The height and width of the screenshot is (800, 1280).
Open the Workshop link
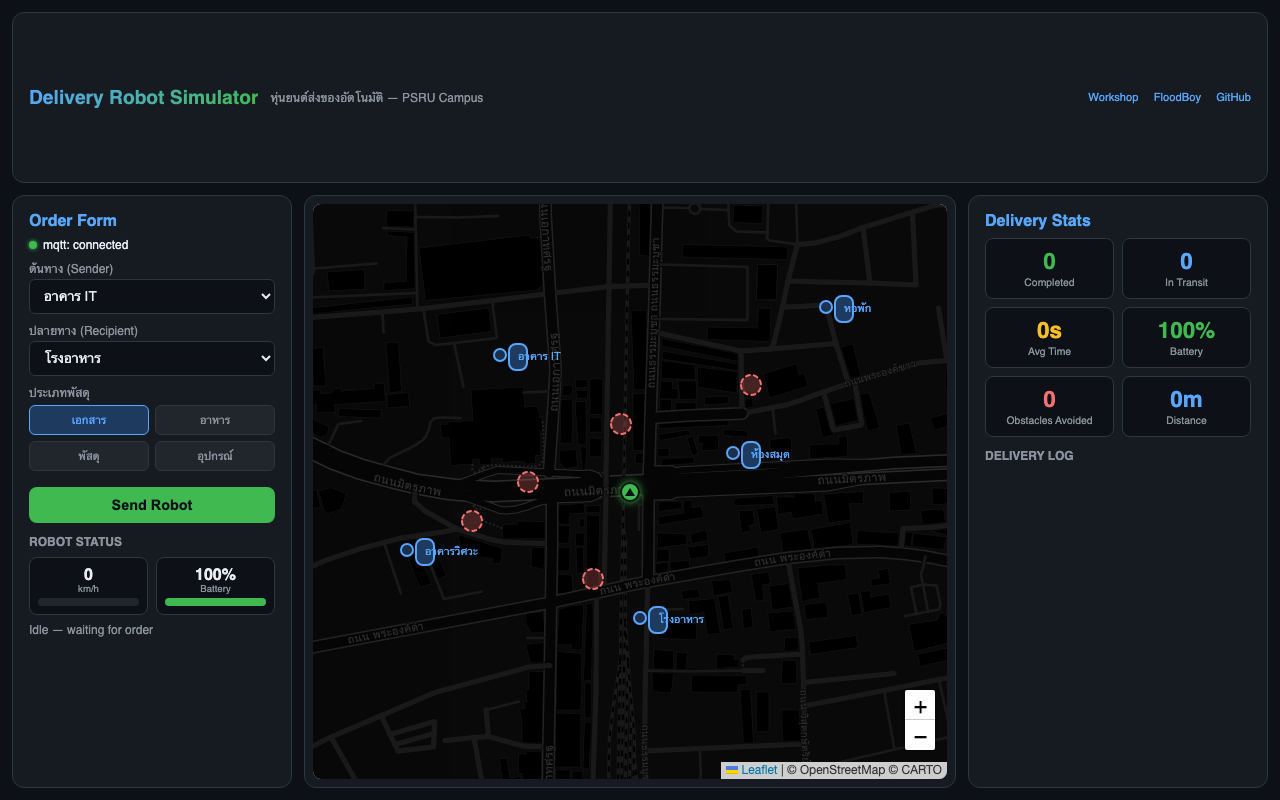coord(1113,97)
